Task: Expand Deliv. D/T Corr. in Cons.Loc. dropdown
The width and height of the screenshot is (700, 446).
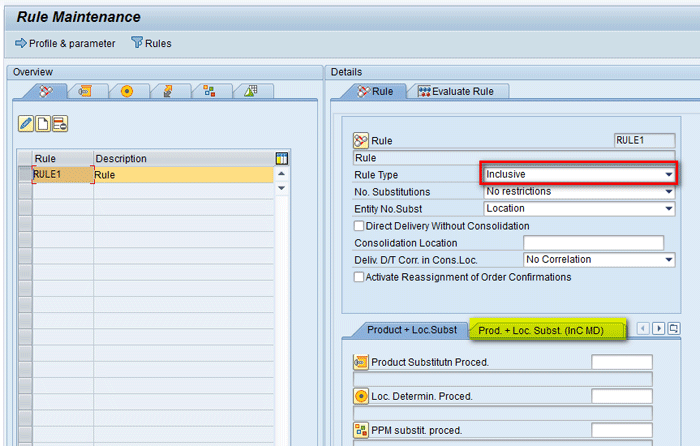Action: click(668, 260)
